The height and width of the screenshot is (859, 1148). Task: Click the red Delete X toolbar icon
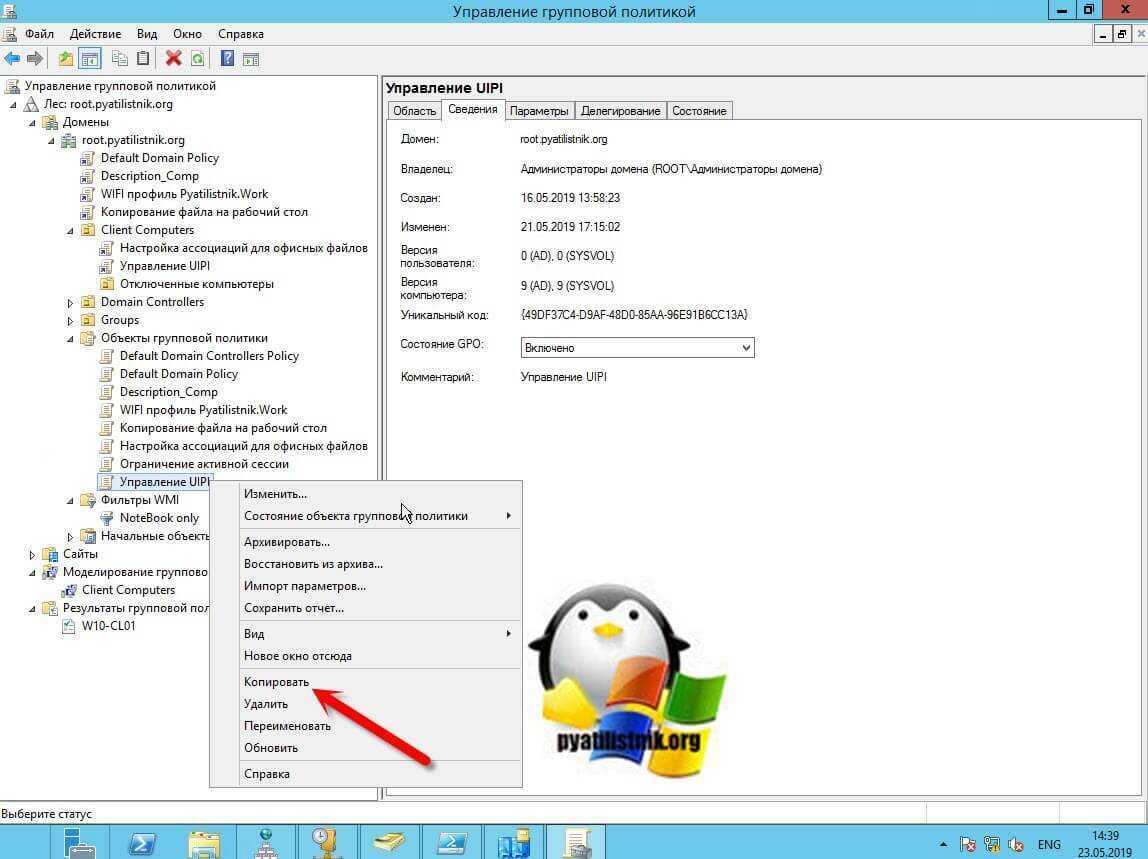pos(173,59)
